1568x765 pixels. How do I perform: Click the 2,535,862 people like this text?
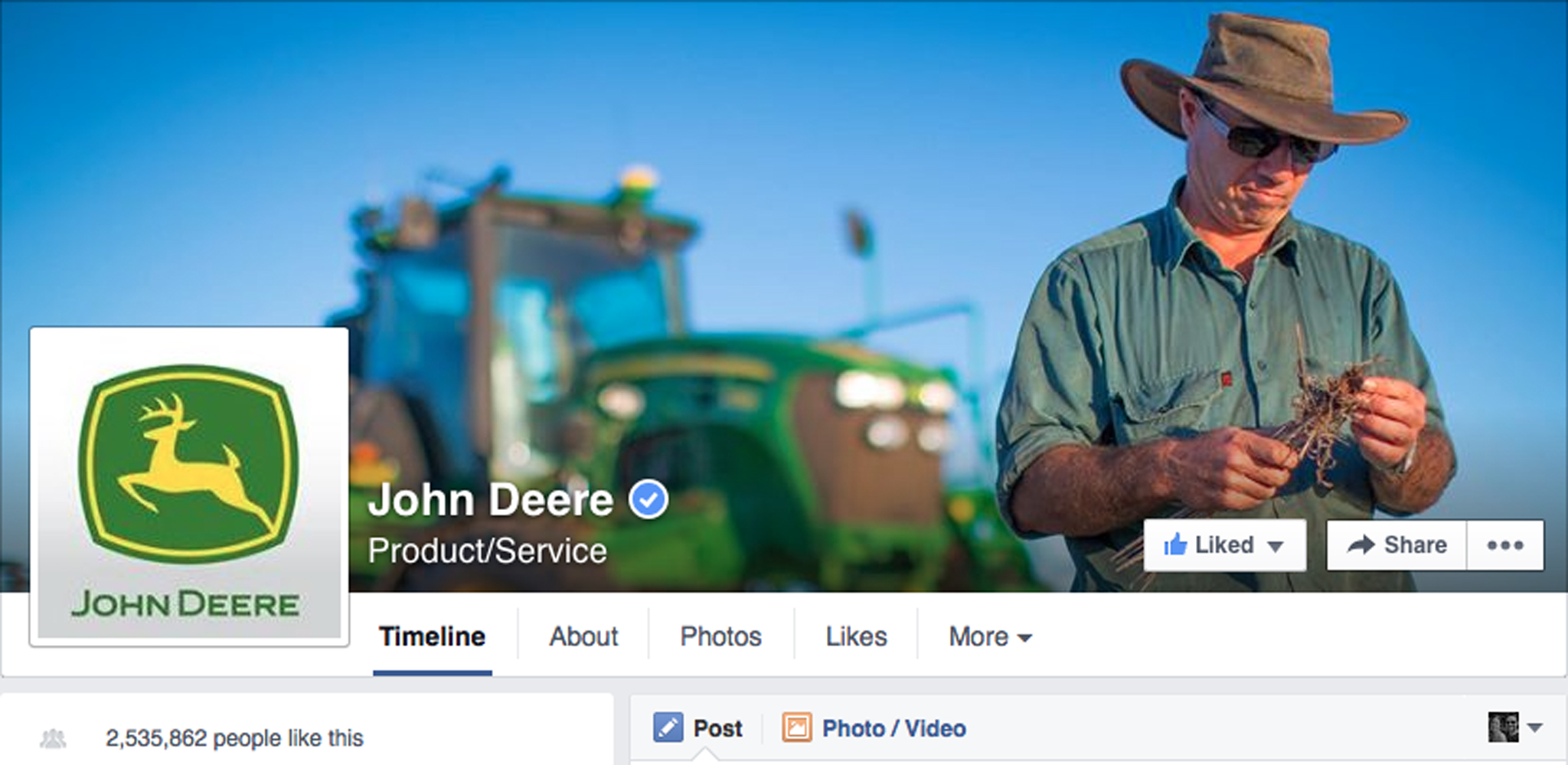pyautogui.click(x=234, y=738)
